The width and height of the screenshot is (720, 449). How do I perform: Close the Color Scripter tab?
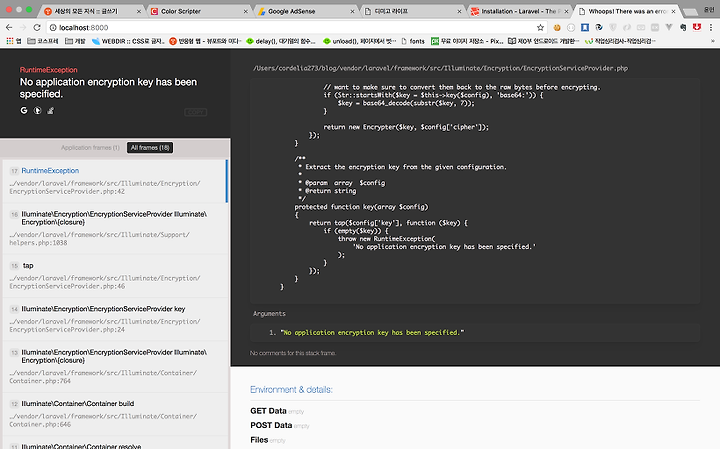(246, 11)
